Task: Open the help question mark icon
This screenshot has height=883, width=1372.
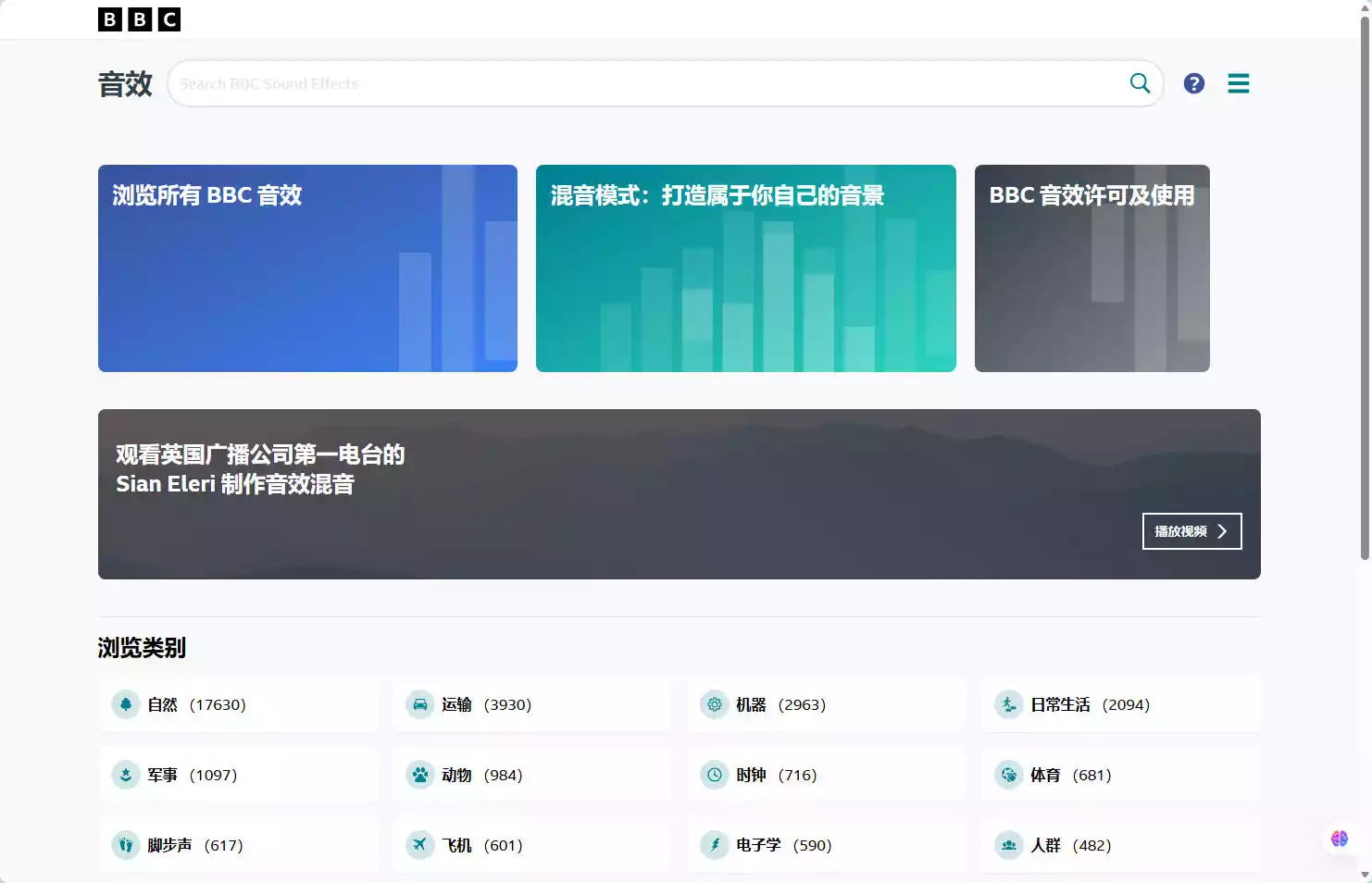Action: (x=1194, y=83)
